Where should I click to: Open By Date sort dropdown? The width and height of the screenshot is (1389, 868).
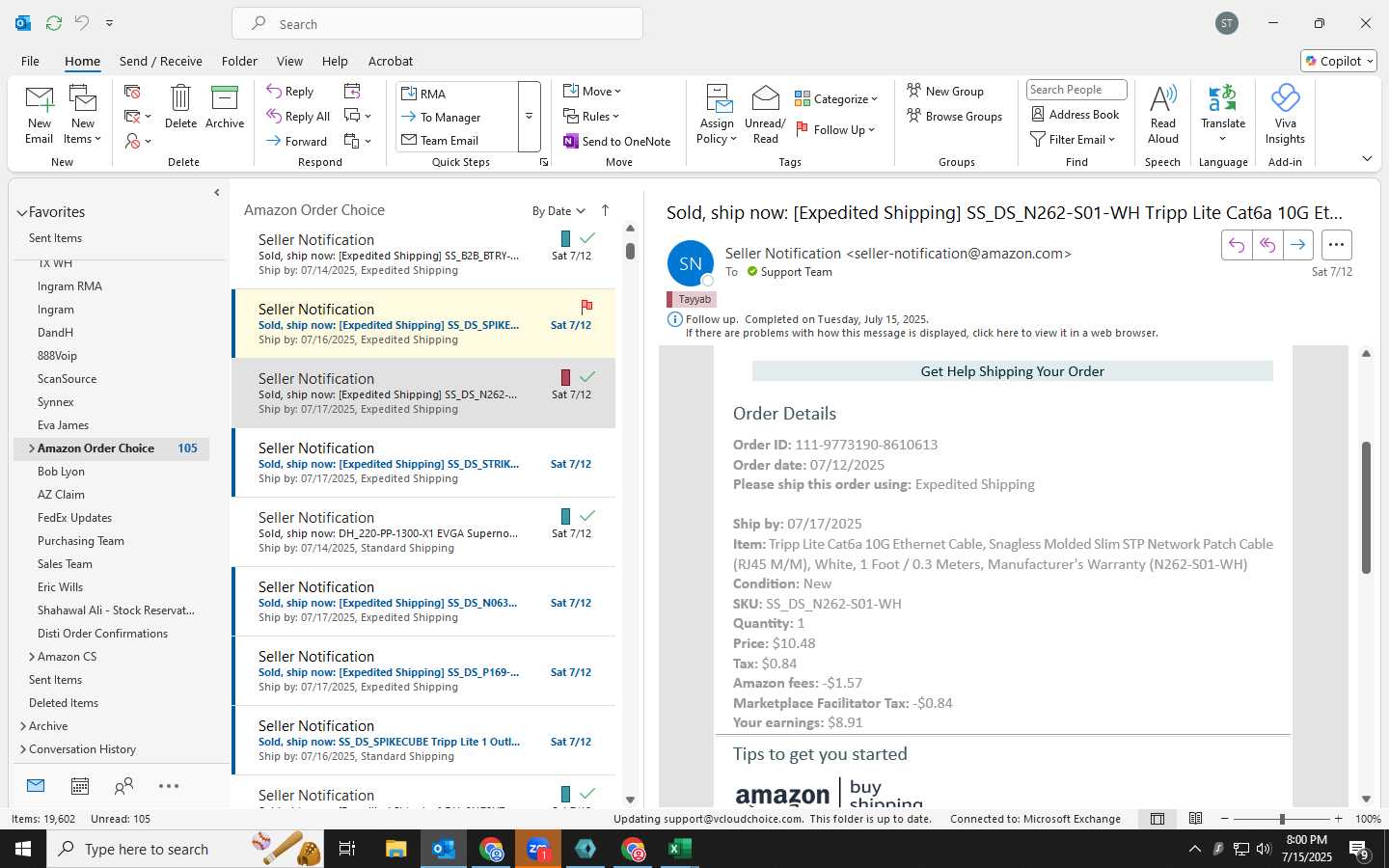point(558,211)
